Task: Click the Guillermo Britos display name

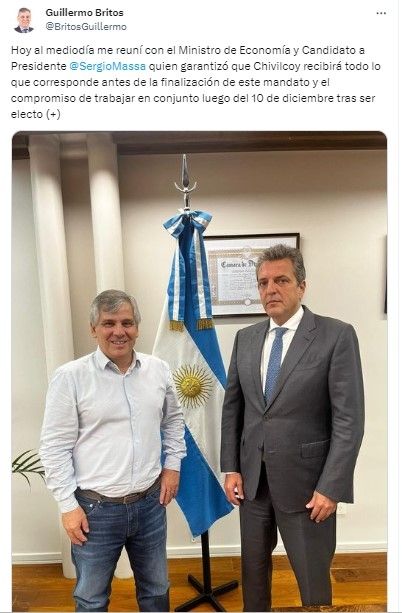Action: pyautogui.click(x=84, y=13)
